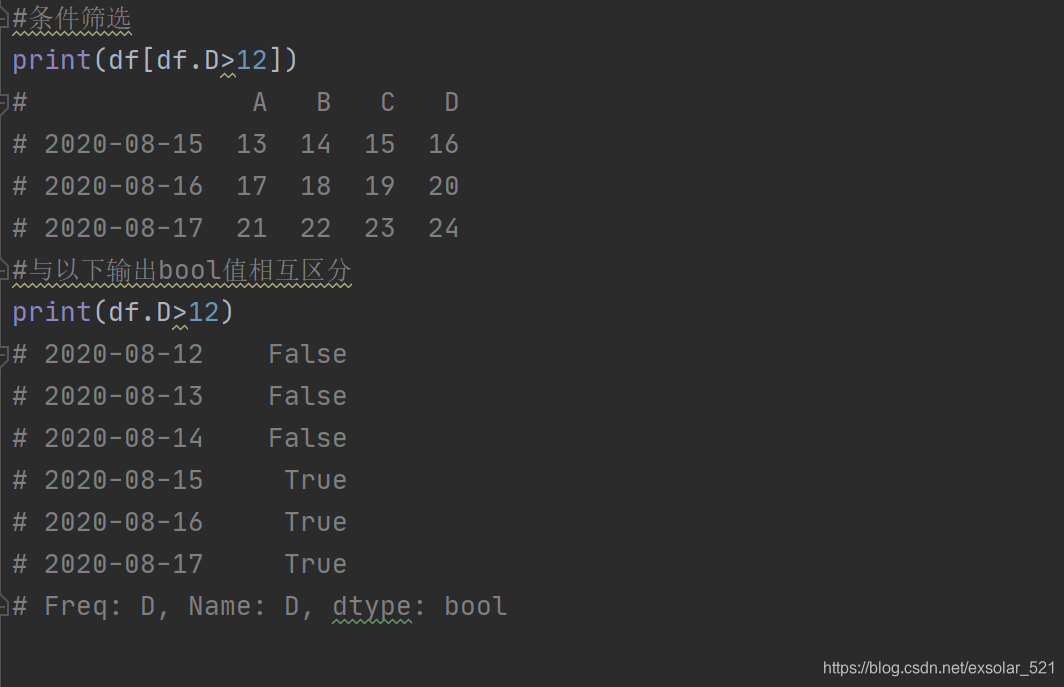Screen dimensions: 1064x687
Task: Select column header "A" in the commented output
Action: pyautogui.click(x=259, y=103)
